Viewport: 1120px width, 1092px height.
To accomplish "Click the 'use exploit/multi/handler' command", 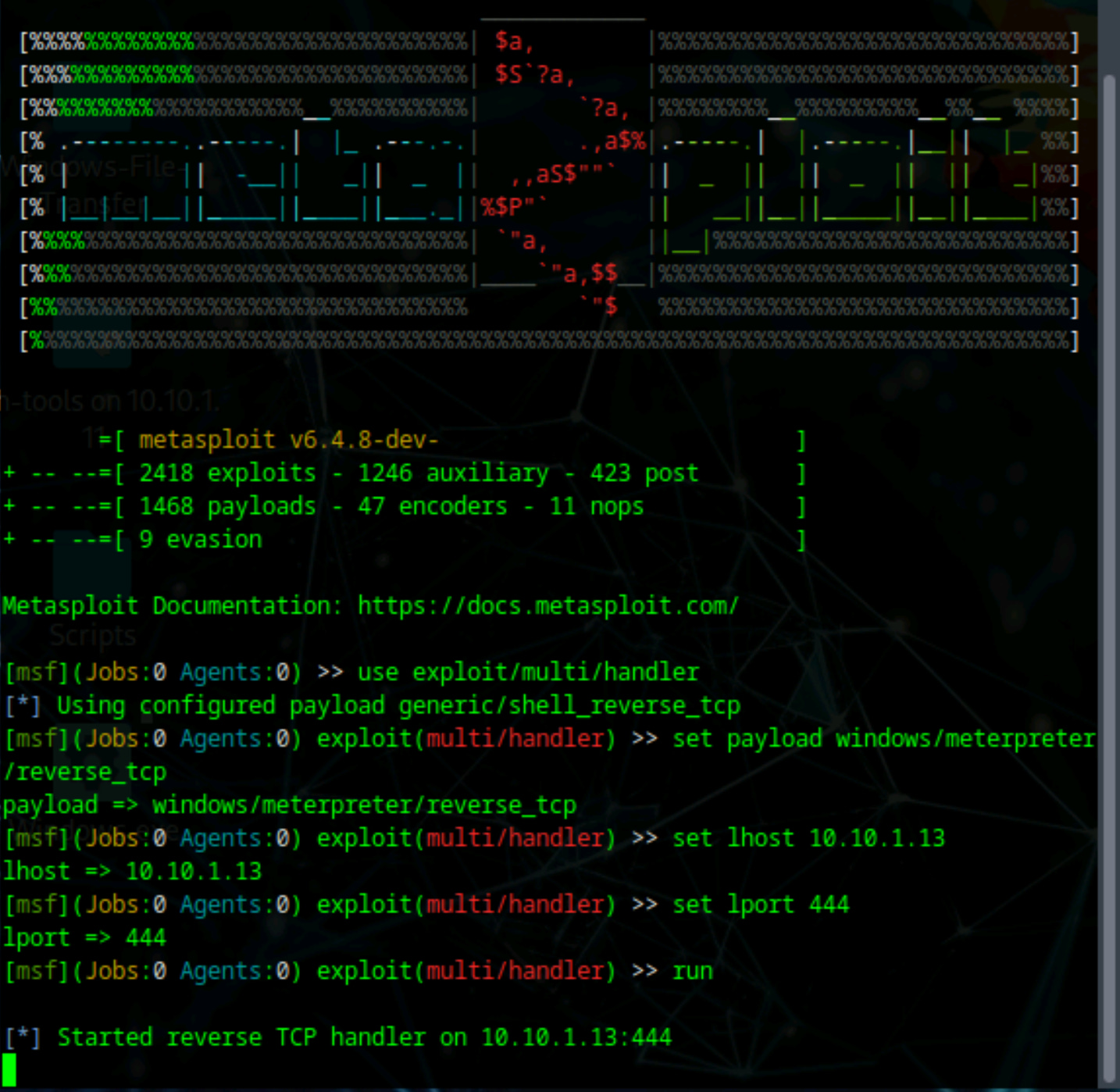I will pyautogui.click(x=528, y=672).
